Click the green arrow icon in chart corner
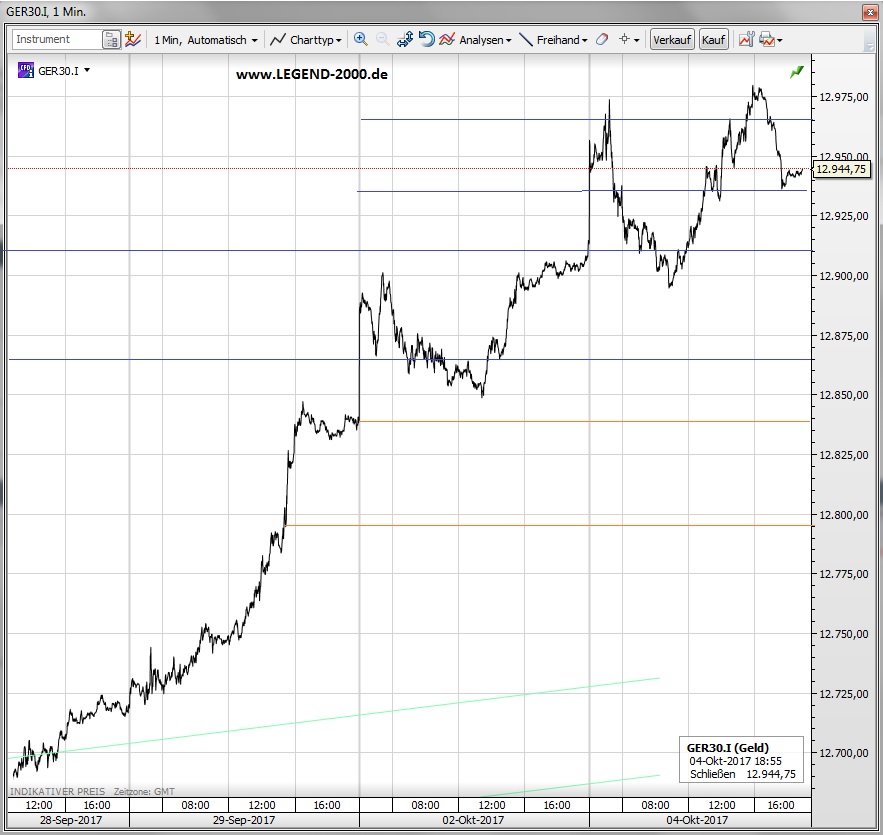 797,72
